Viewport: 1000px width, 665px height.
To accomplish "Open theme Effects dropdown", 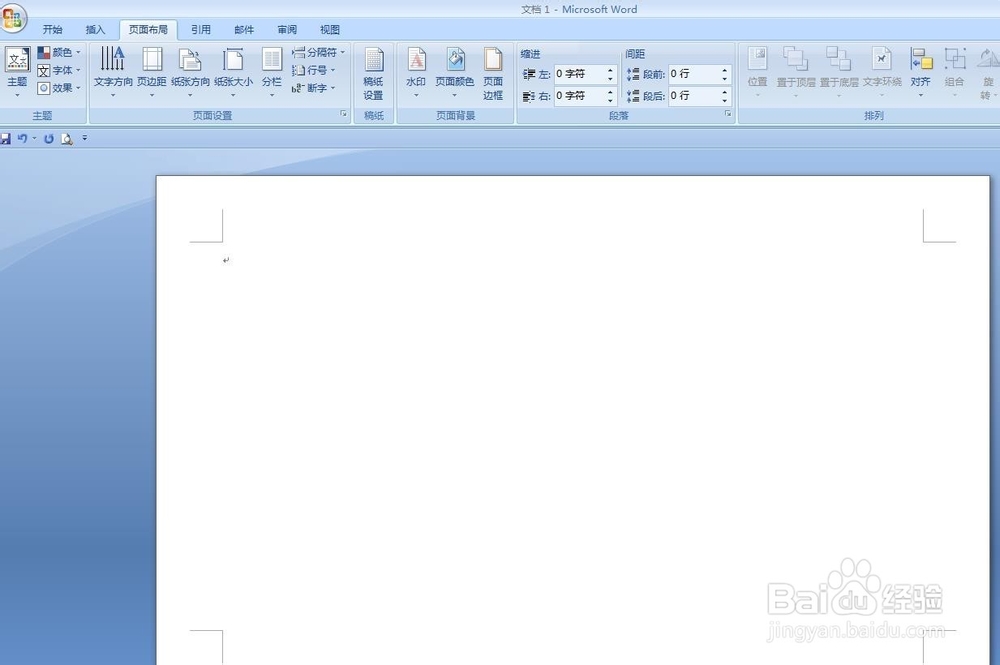I will coord(59,88).
